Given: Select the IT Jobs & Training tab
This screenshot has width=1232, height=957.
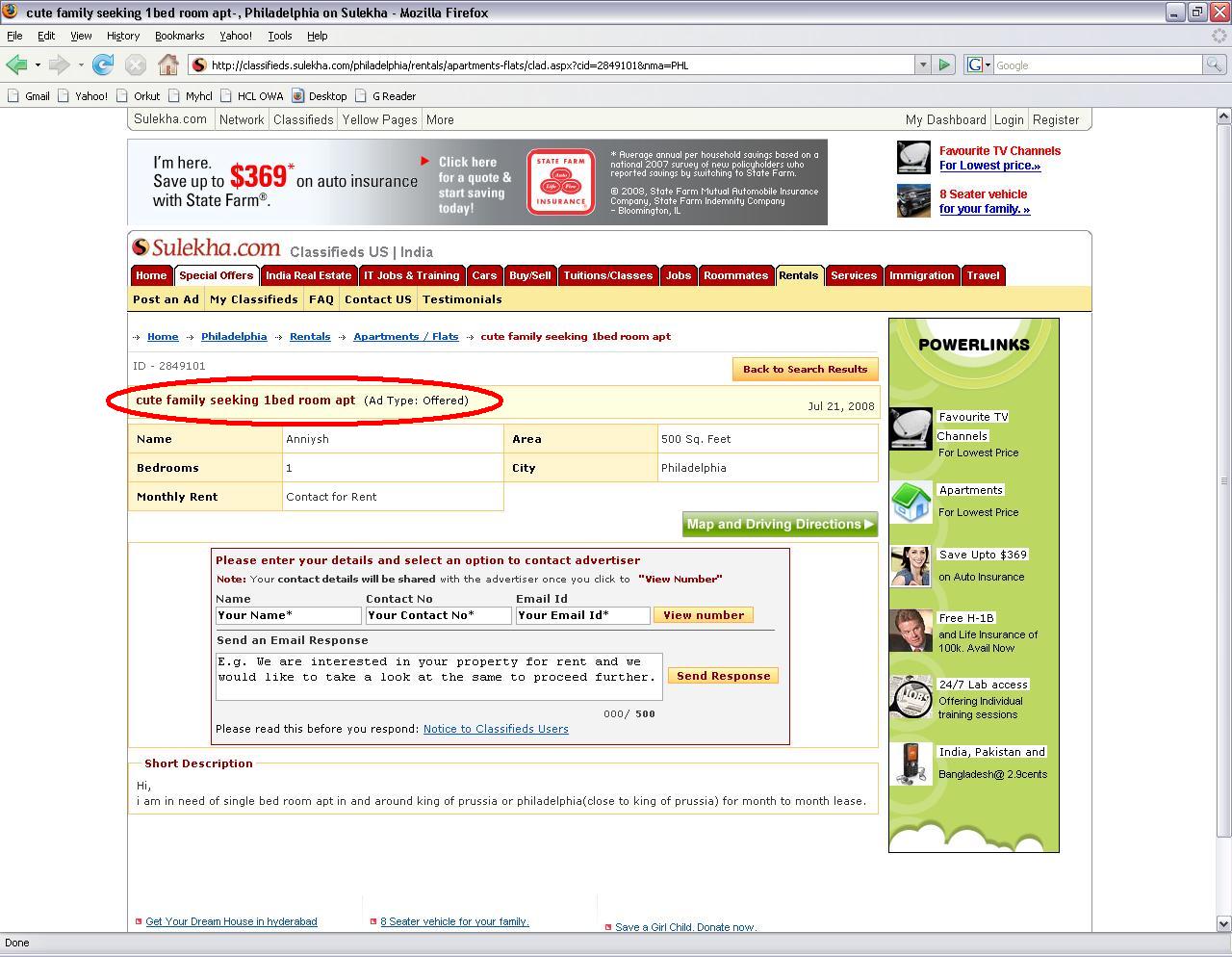Looking at the screenshot, I should click(x=412, y=275).
